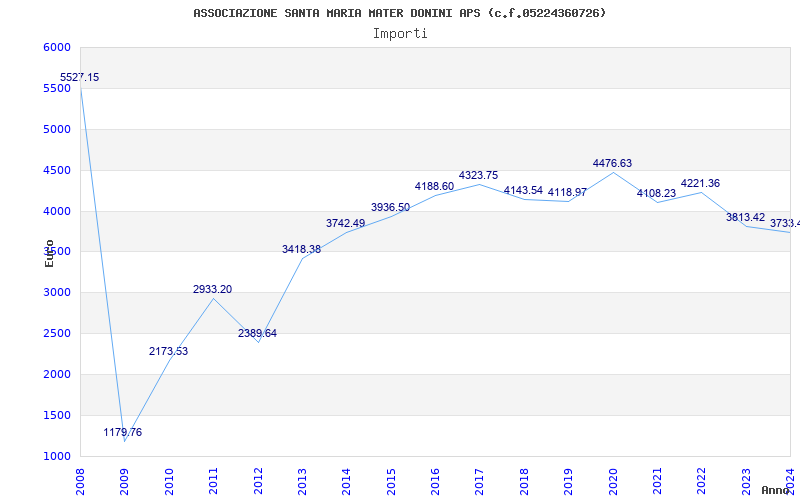Viewport: 800px width, 500px height.
Task: Select the 4221.36 value label
Action: pos(700,184)
